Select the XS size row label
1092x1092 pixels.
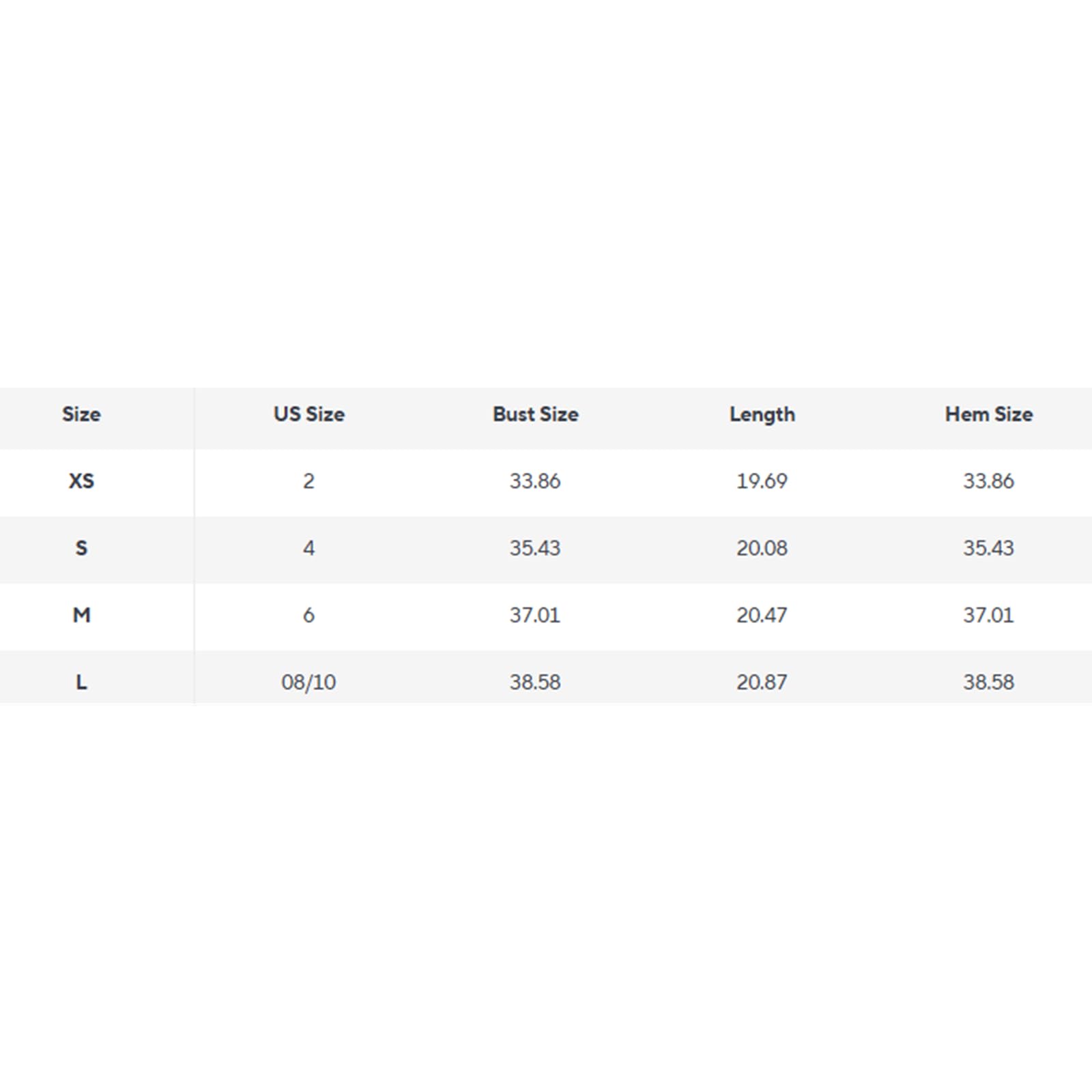coord(81,481)
